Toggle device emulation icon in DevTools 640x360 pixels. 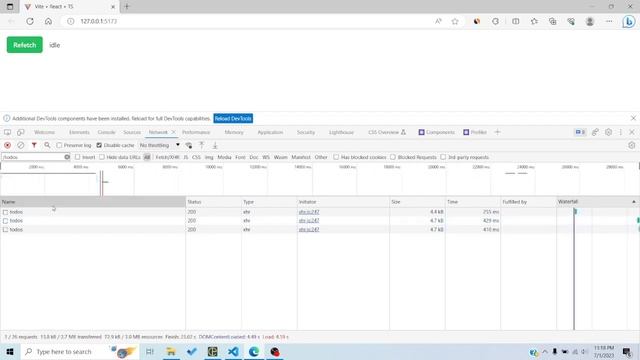20,132
